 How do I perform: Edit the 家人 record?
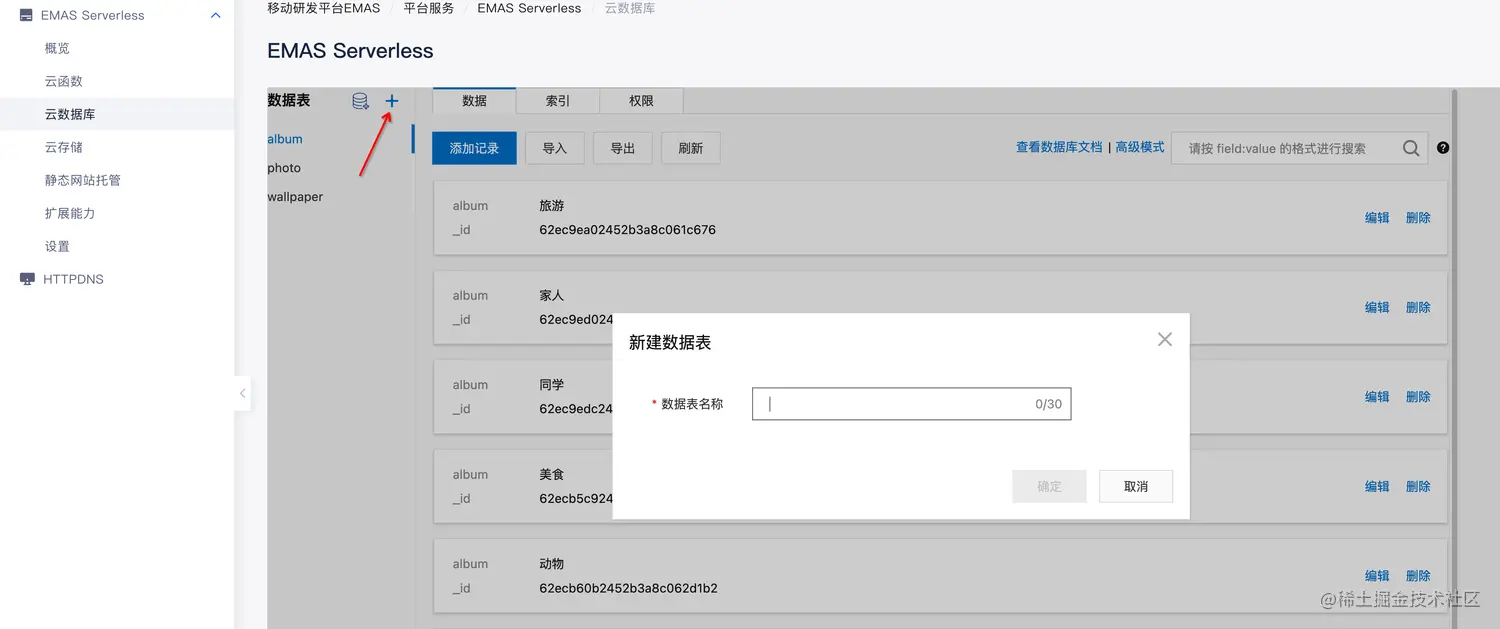click(1377, 308)
